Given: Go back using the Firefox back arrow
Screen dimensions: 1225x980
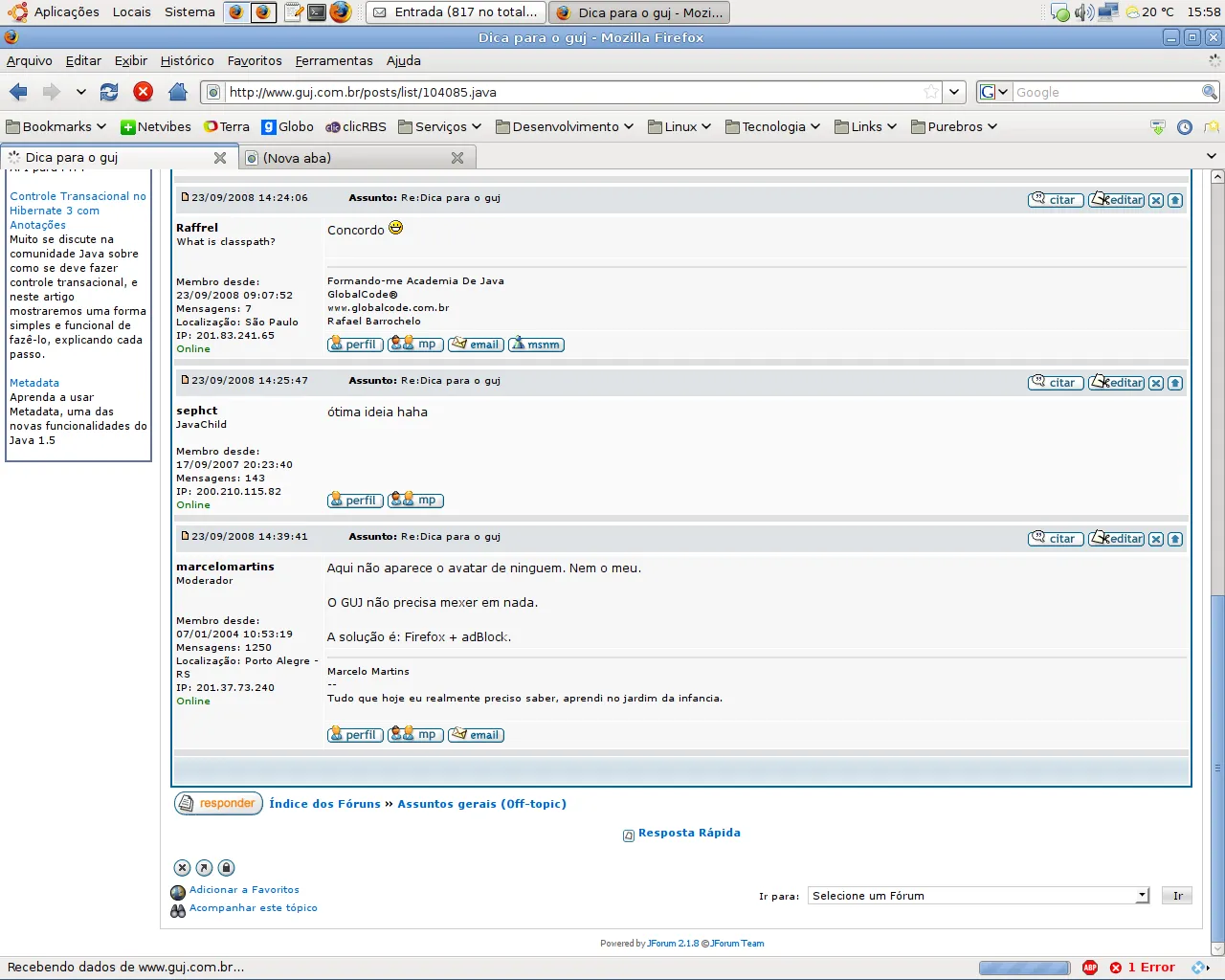Looking at the screenshot, I should click(x=18, y=92).
